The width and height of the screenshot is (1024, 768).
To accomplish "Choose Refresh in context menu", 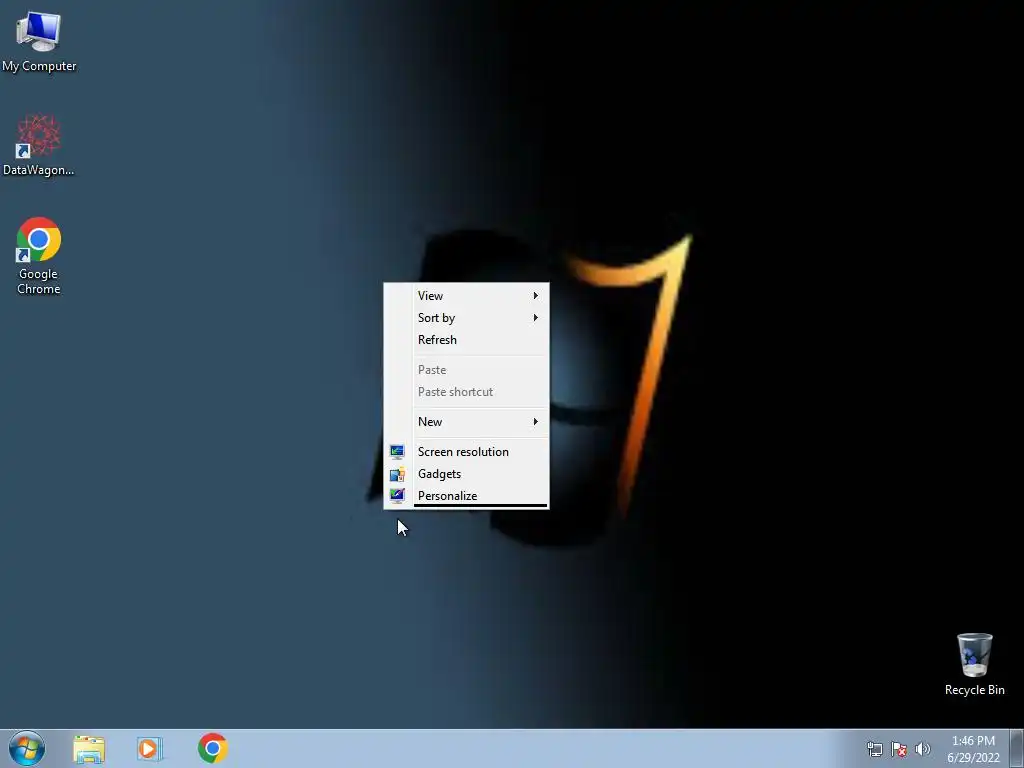I will 466,340.
